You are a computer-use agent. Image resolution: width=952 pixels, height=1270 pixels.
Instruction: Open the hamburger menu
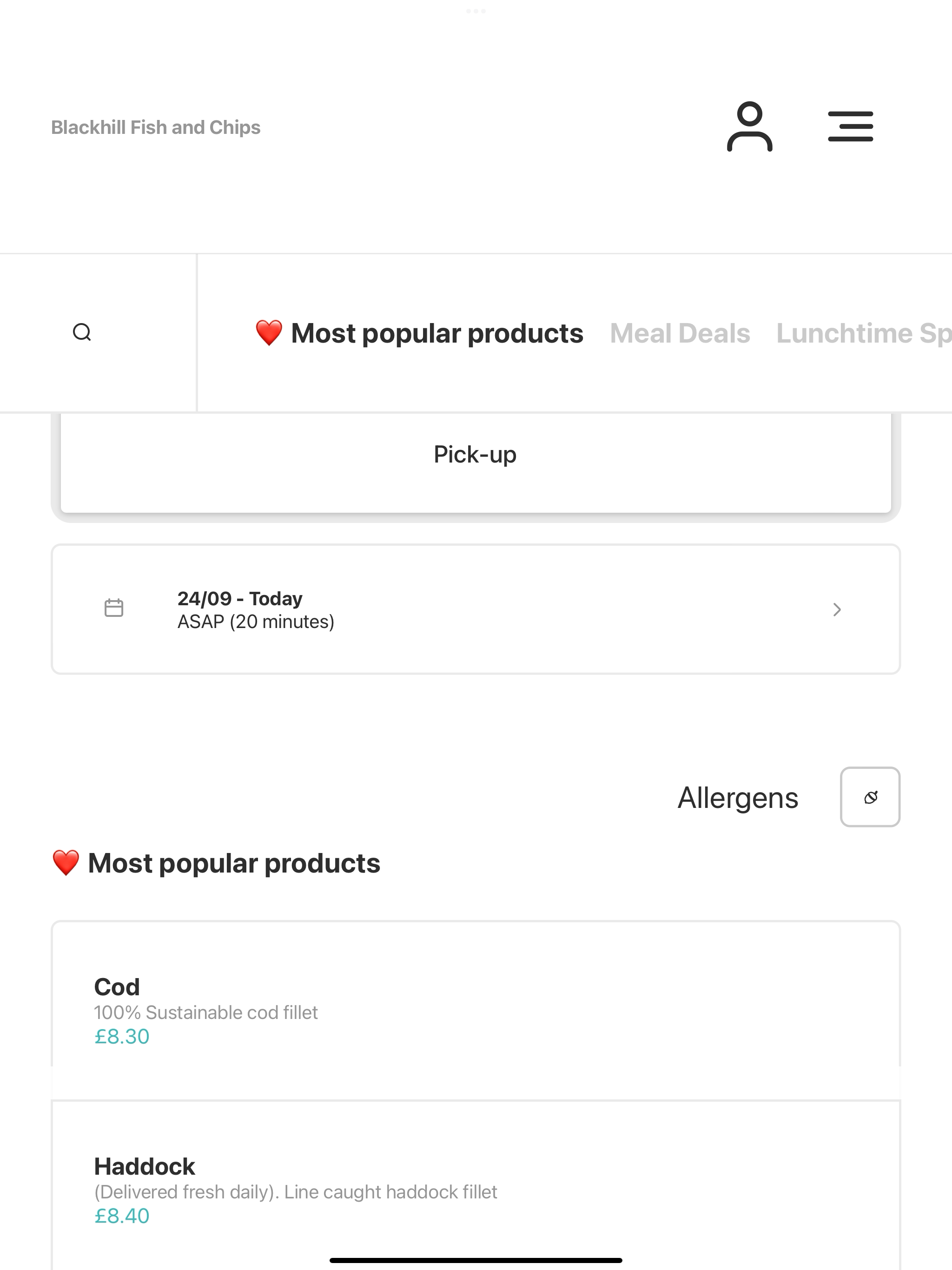(x=850, y=127)
